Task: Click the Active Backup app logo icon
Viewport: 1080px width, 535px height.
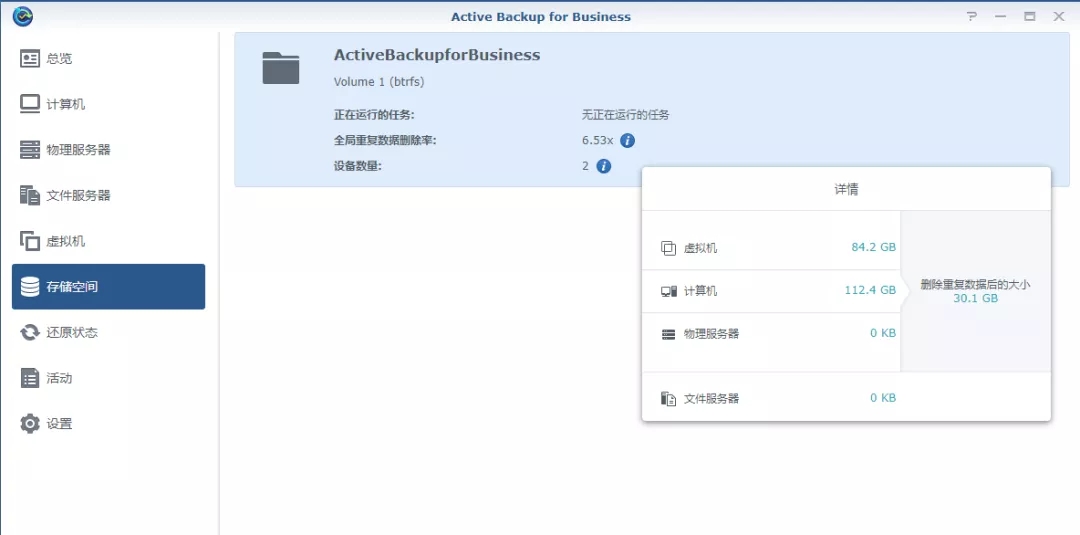Action: coord(23,17)
